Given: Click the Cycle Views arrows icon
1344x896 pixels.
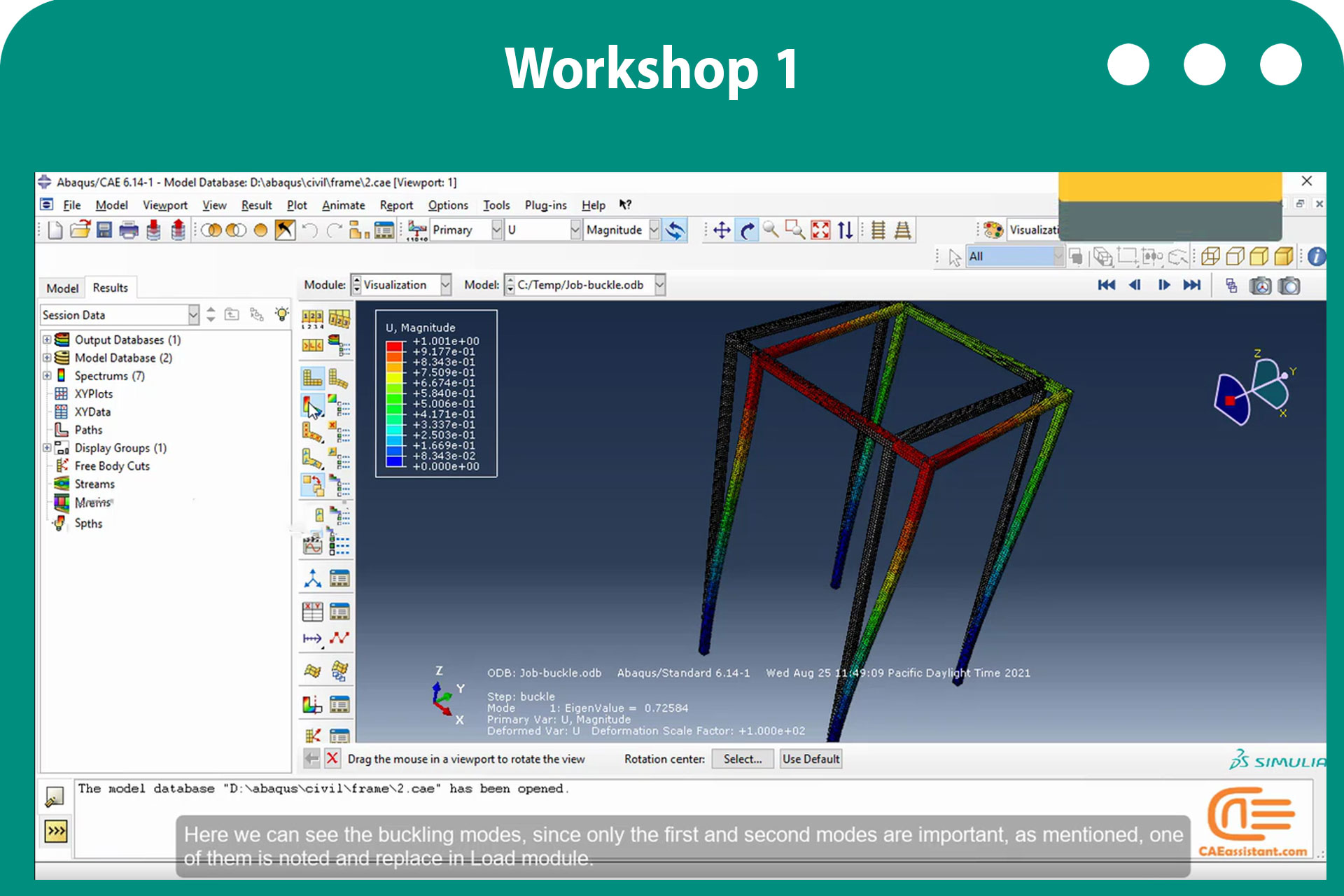Looking at the screenshot, I should (846, 230).
